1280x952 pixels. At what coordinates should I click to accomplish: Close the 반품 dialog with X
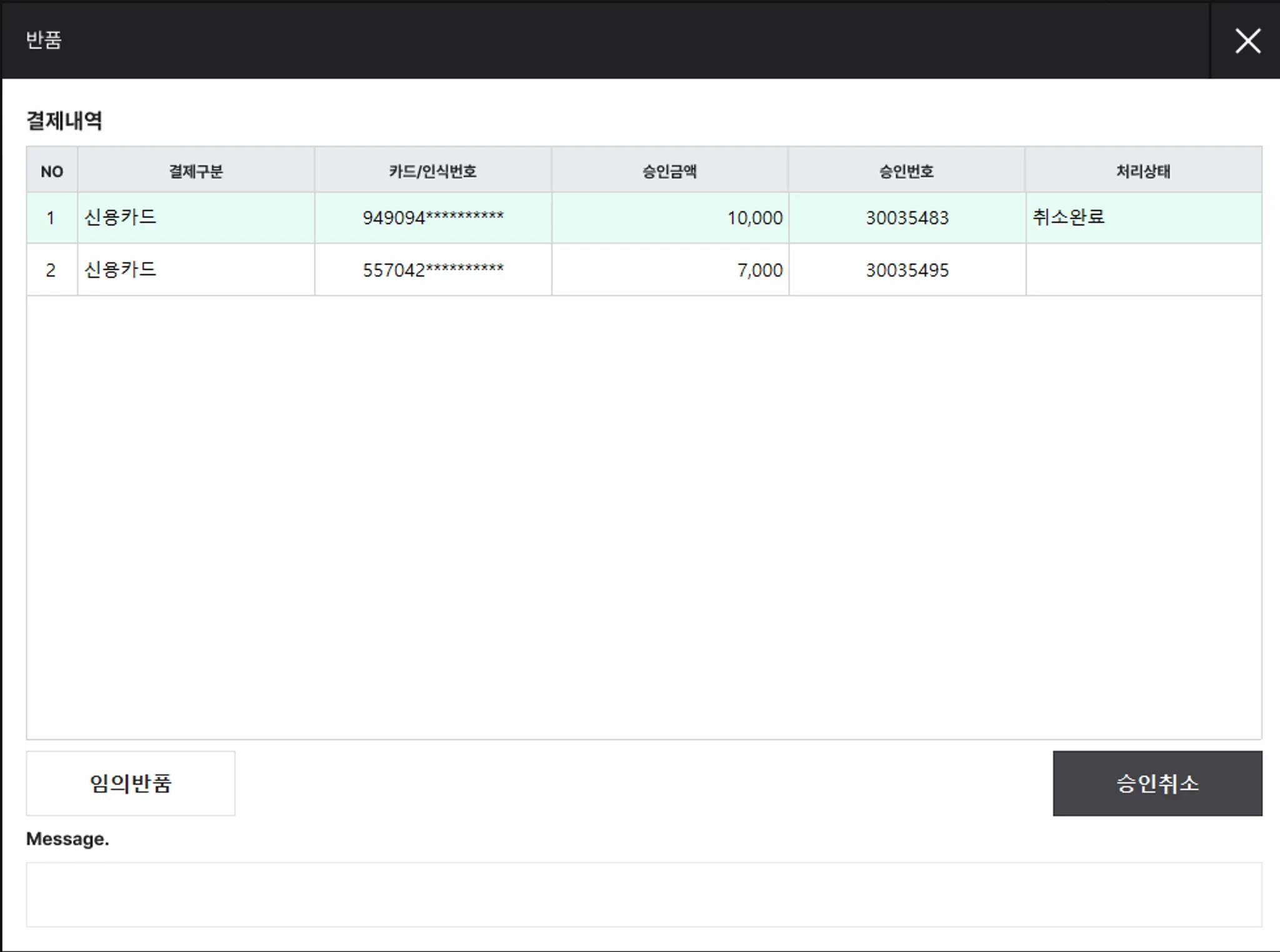pos(1247,41)
